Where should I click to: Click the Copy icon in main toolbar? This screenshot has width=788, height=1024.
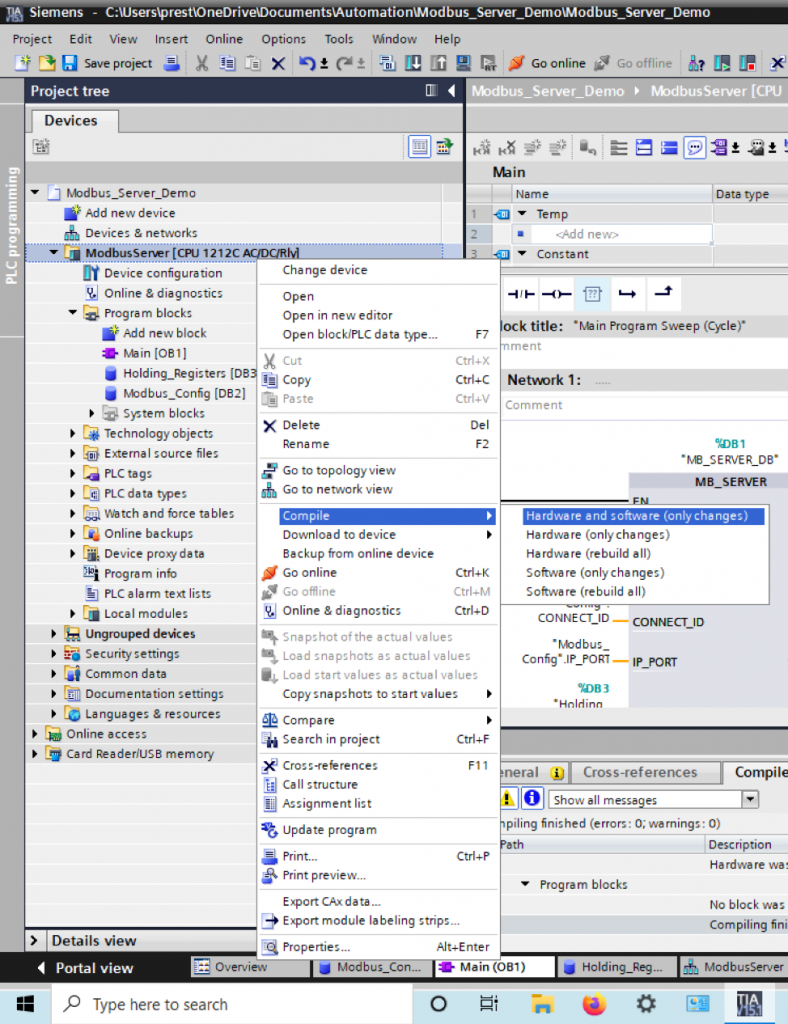227,63
